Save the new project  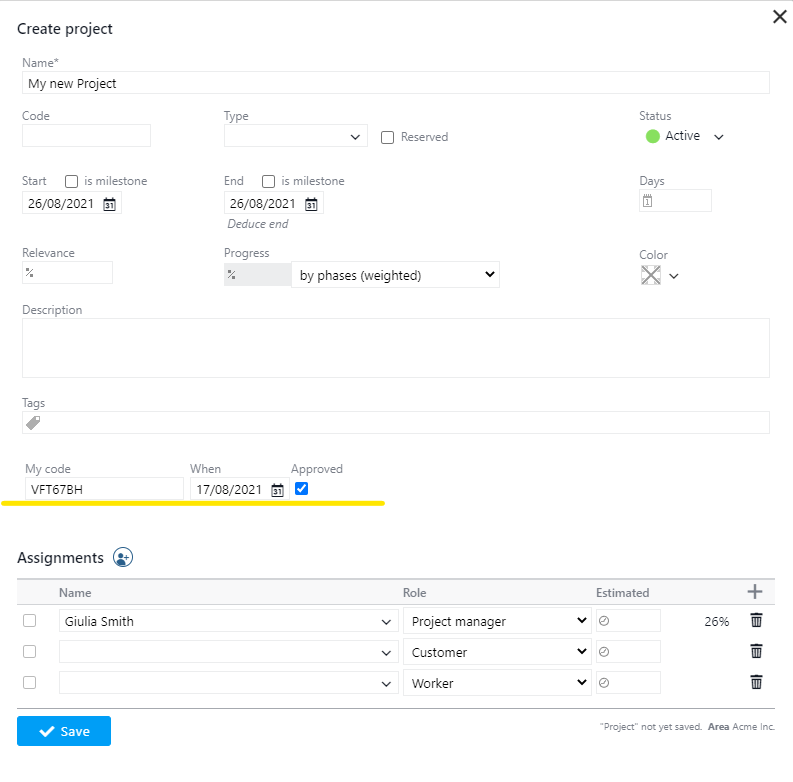(64, 731)
